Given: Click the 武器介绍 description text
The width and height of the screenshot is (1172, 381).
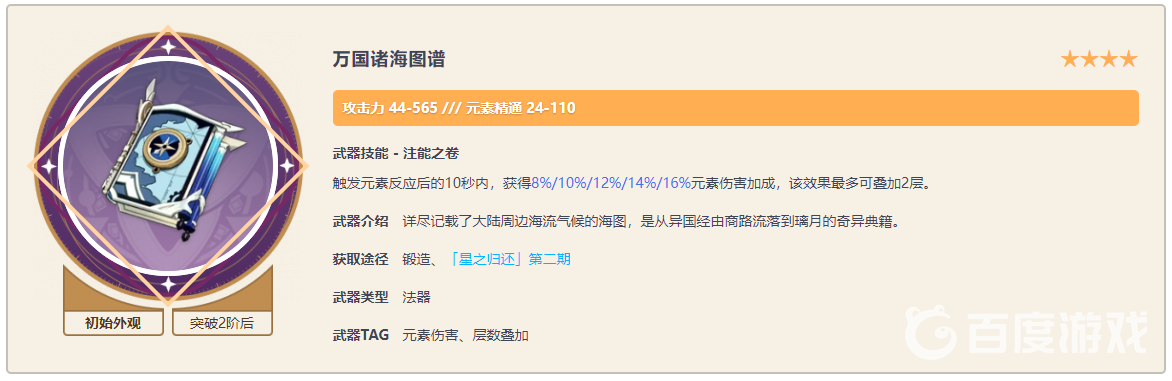Looking at the screenshot, I should click(650, 221).
